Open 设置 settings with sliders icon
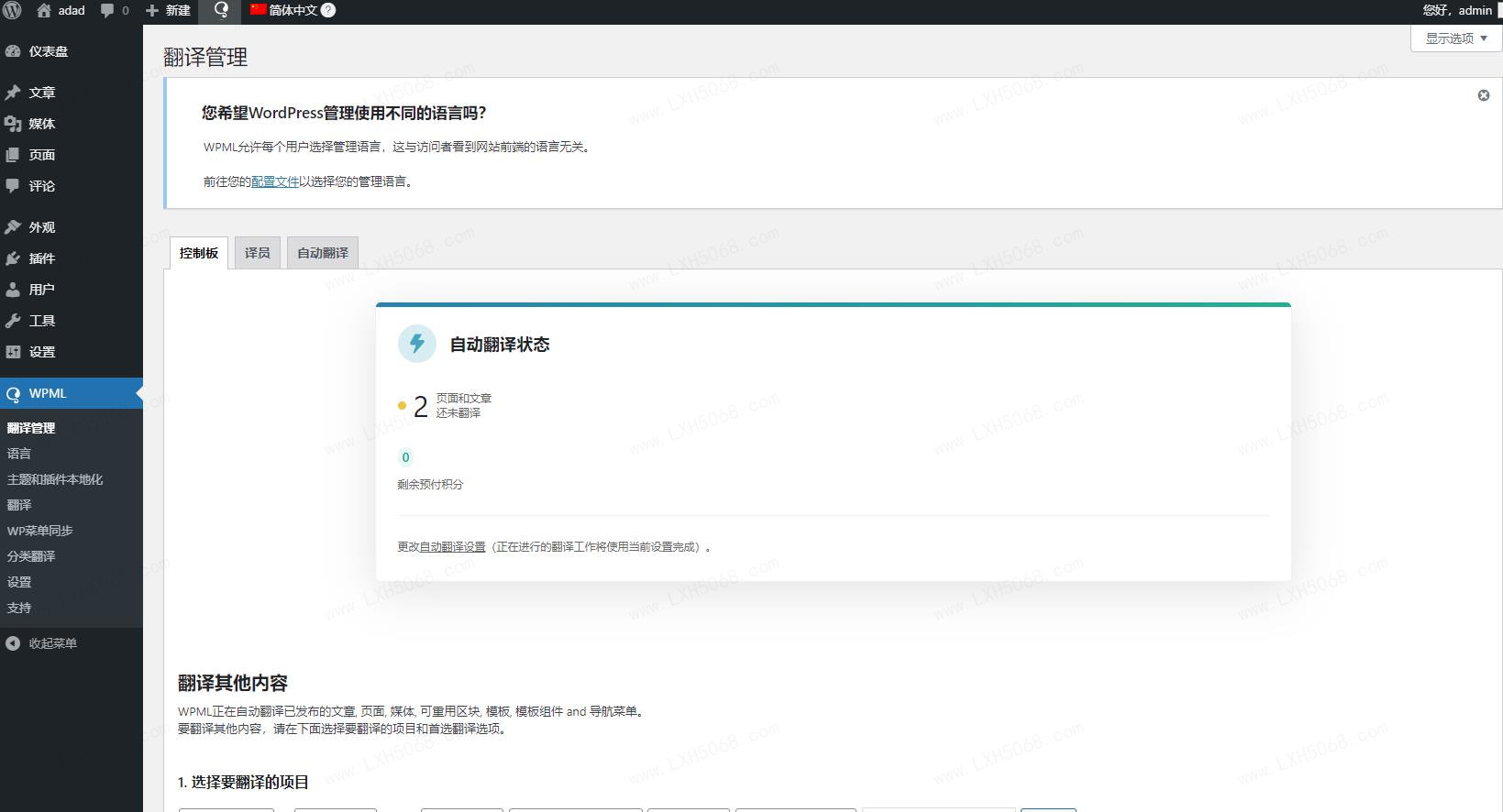This screenshot has width=1503, height=812. (72, 352)
